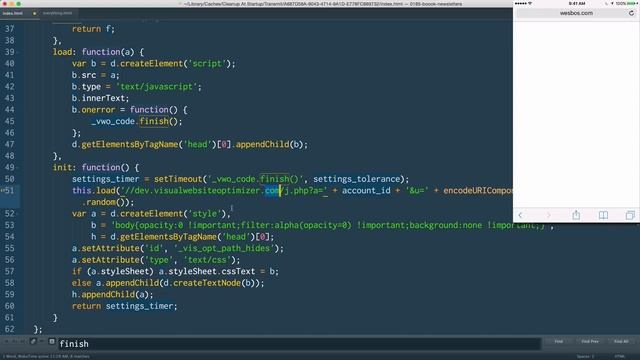Viewport: 640px width, 360px height.
Task: Click the green zoom window button
Action: pyautogui.click(x=18, y=4)
